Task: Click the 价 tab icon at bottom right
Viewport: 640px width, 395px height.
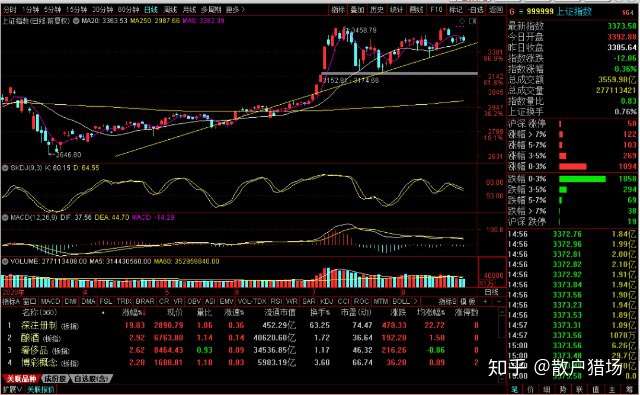Action: click(531, 390)
